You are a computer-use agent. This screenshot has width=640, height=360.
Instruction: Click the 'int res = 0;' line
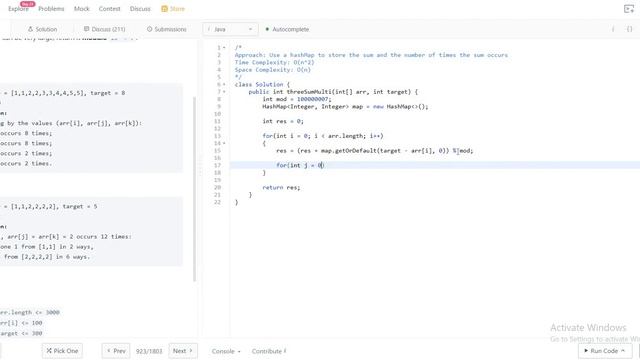click(x=283, y=121)
